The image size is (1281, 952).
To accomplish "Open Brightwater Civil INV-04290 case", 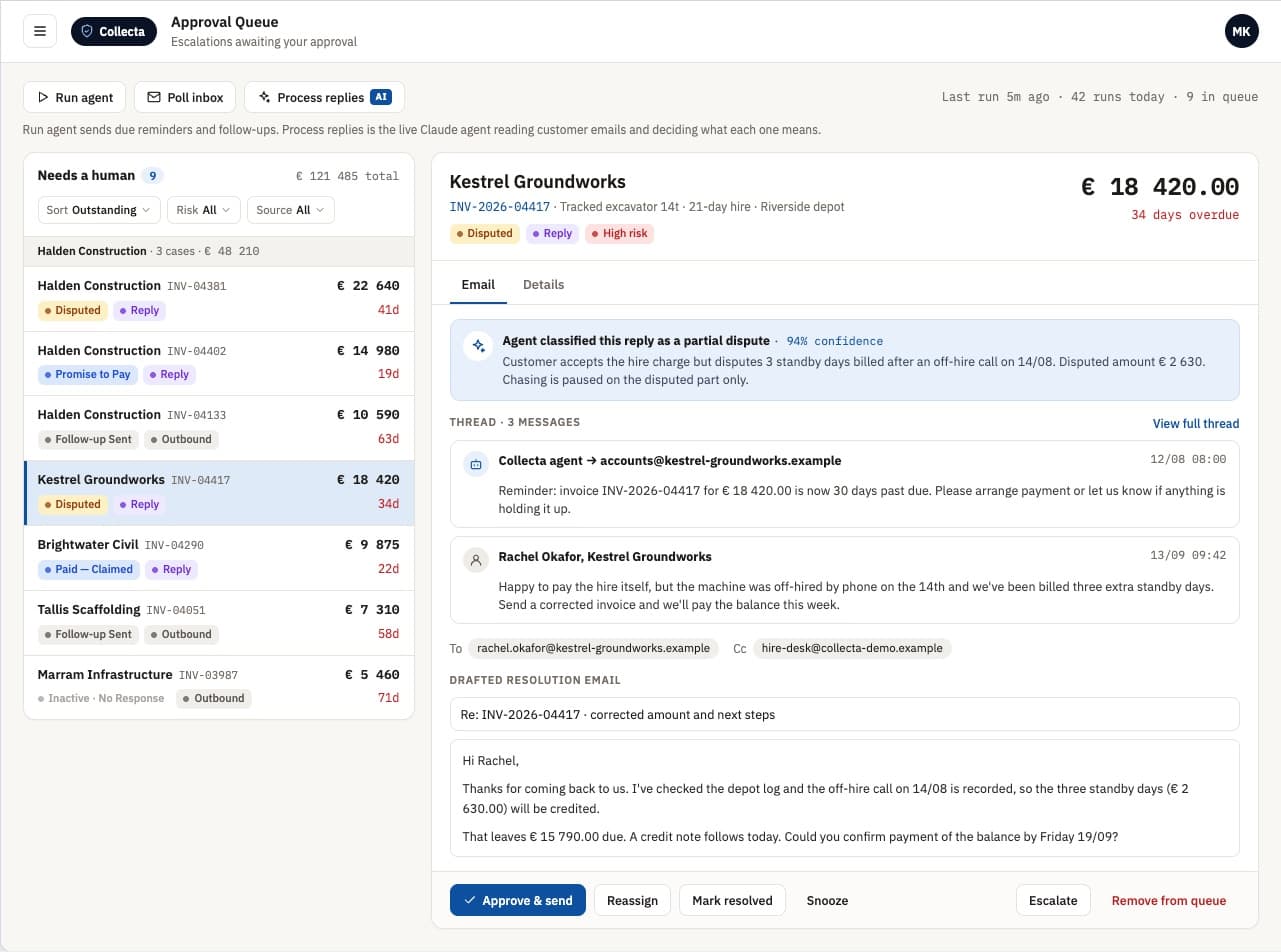I will (218, 558).
